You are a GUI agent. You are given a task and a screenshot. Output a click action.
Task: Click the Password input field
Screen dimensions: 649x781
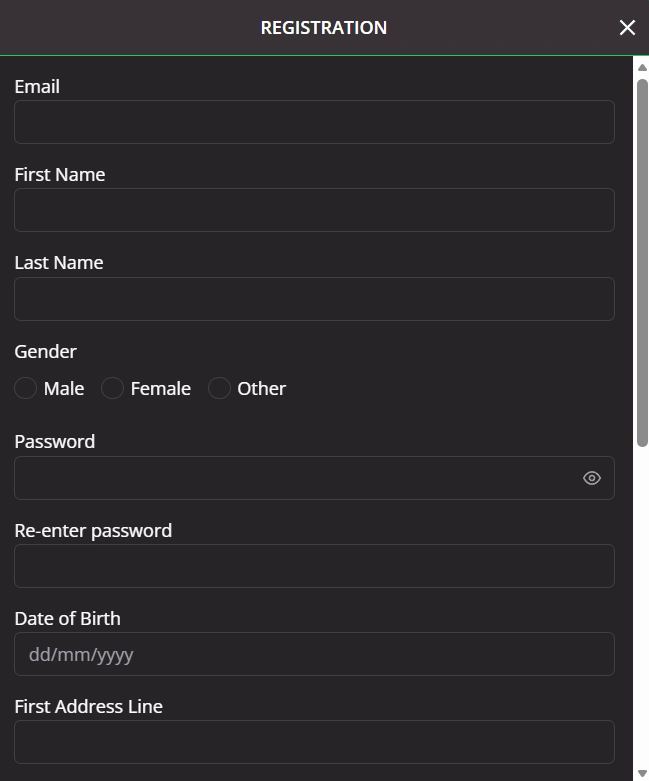coord(314,478)
